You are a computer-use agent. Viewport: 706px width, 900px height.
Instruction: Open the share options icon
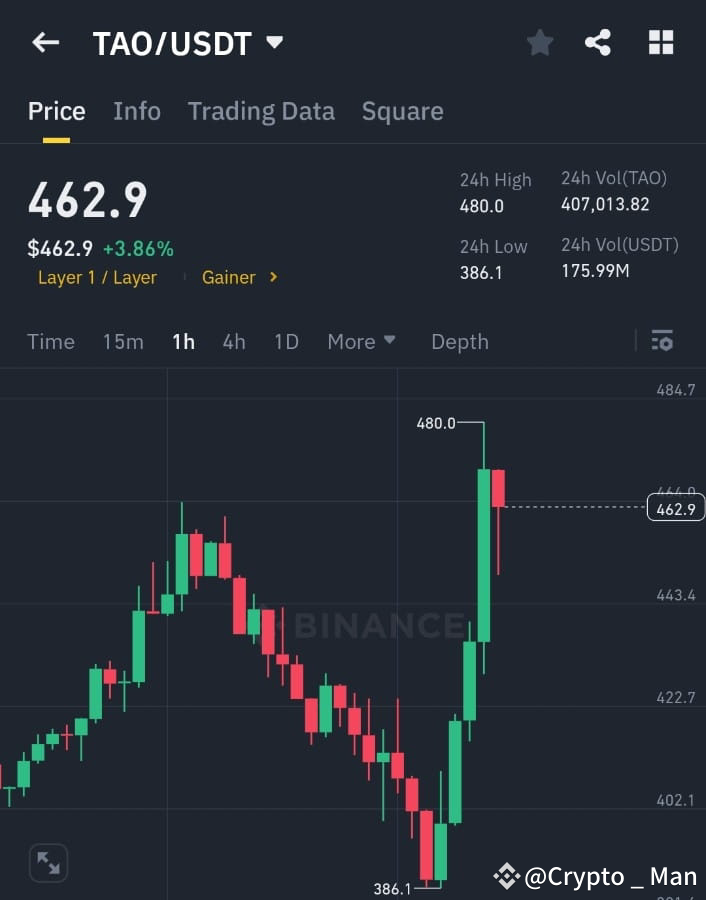pyautogui.click(x=599, y=42)
